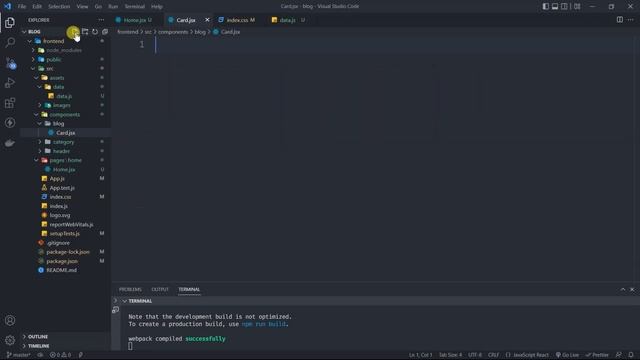Image resolution: width=640 pixels, height=360 pixels.
Task: Open Explorer more actions ellipsis
Action: [101, 20]
